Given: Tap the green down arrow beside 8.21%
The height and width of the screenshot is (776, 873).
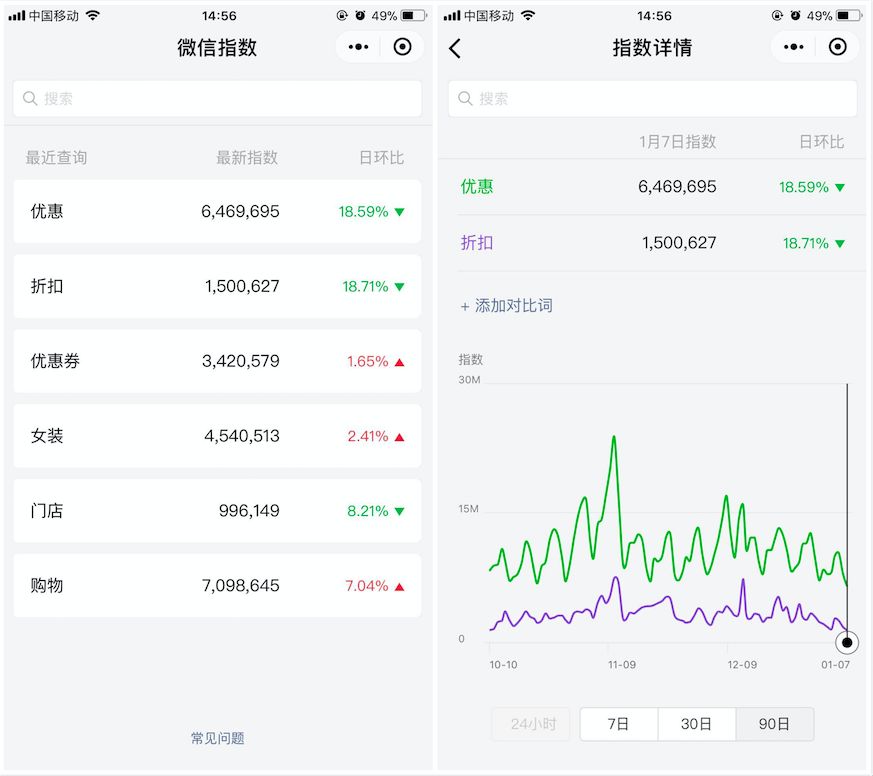Looking at the screenshot, I should pyautogui.click(x=399, y=511).
